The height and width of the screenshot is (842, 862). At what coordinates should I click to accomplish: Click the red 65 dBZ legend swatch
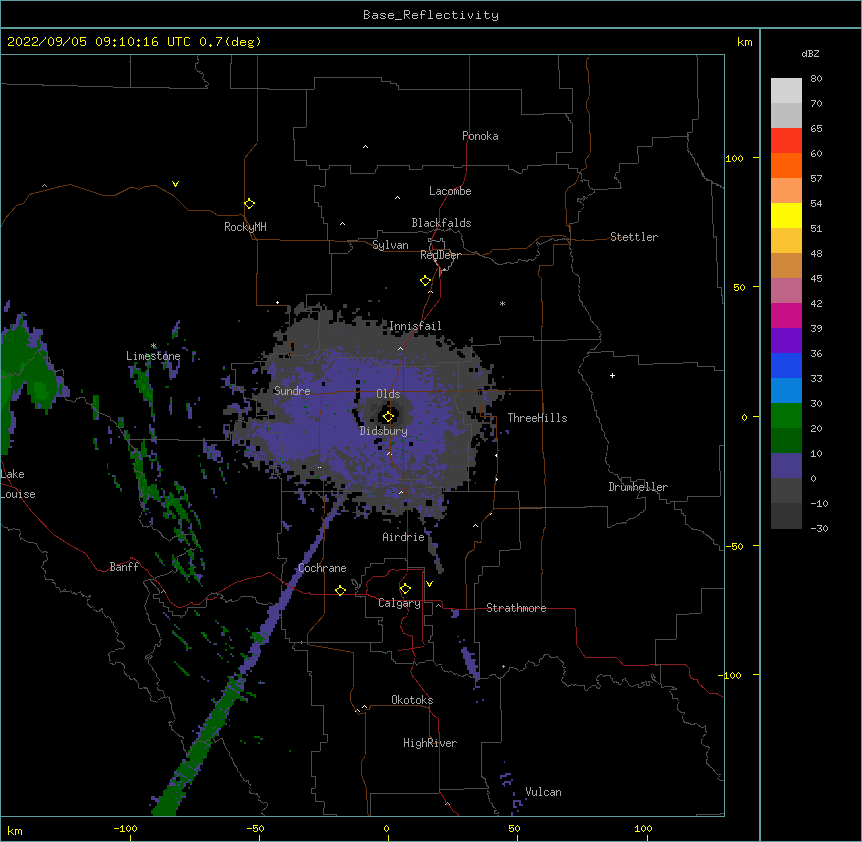tap(786, 140)
